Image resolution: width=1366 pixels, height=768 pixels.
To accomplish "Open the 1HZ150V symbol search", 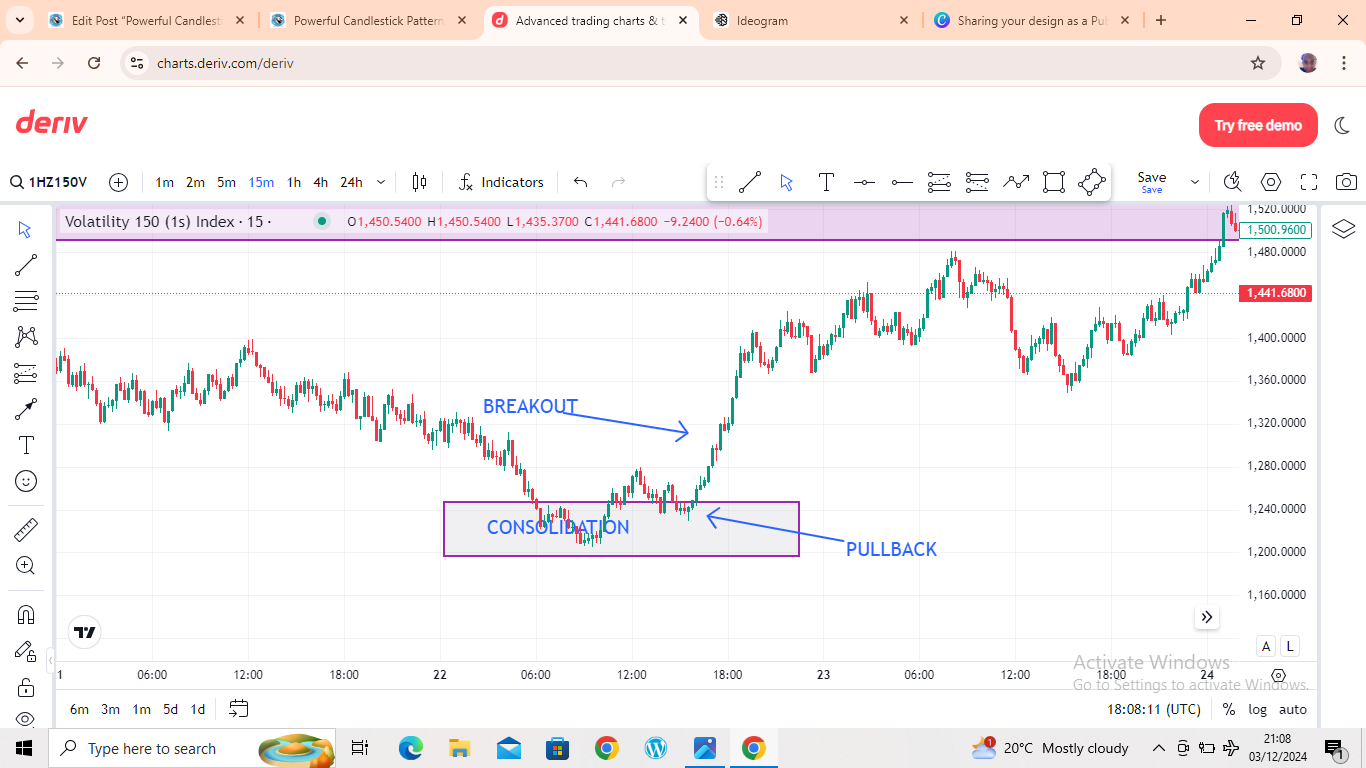I will click(x=50, y=182).
